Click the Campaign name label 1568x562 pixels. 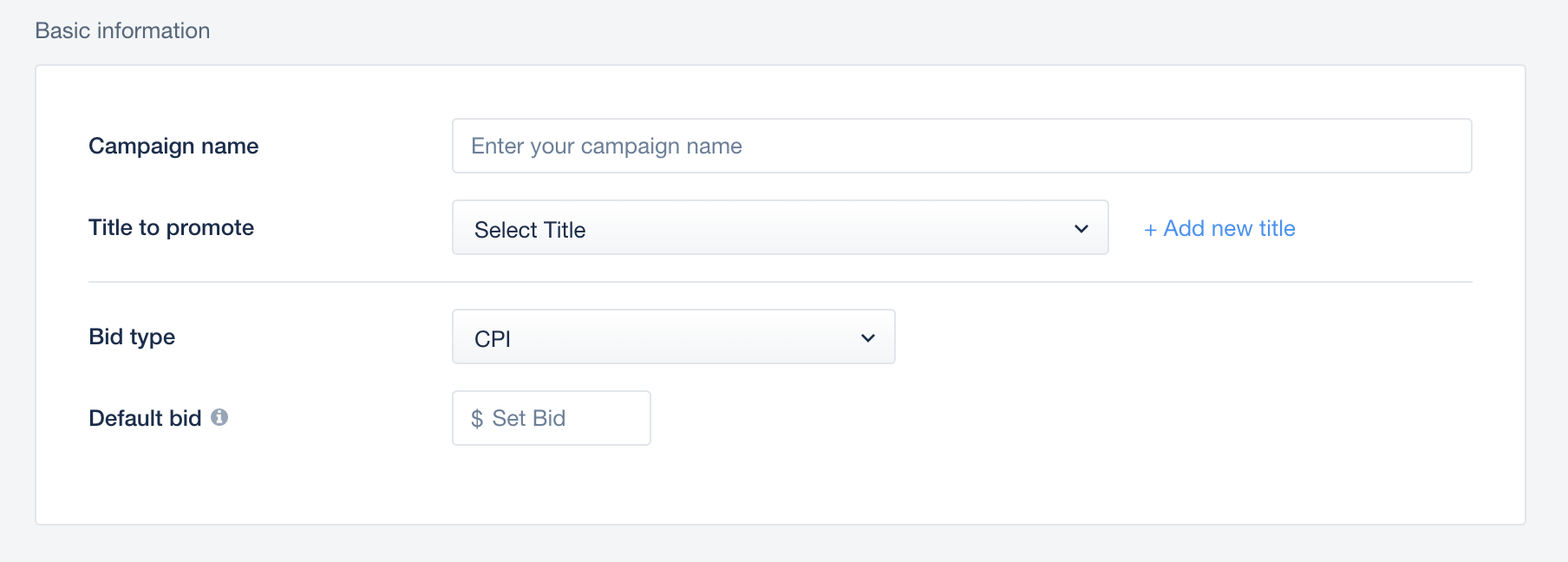(173, 146)
